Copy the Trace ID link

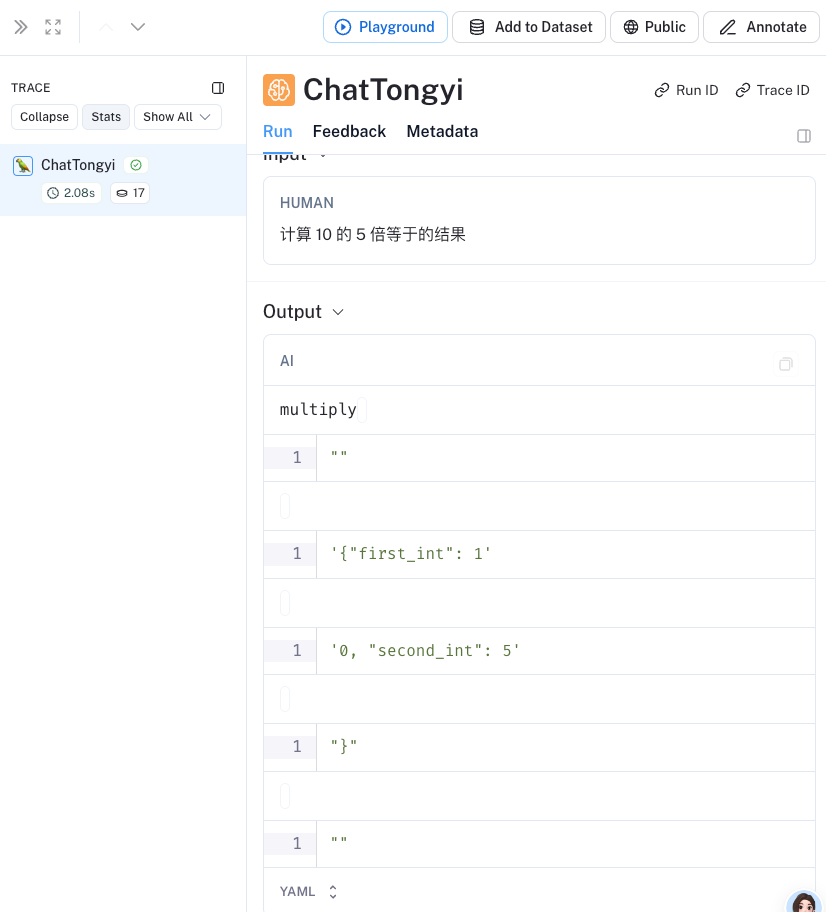tap(772, 90)
